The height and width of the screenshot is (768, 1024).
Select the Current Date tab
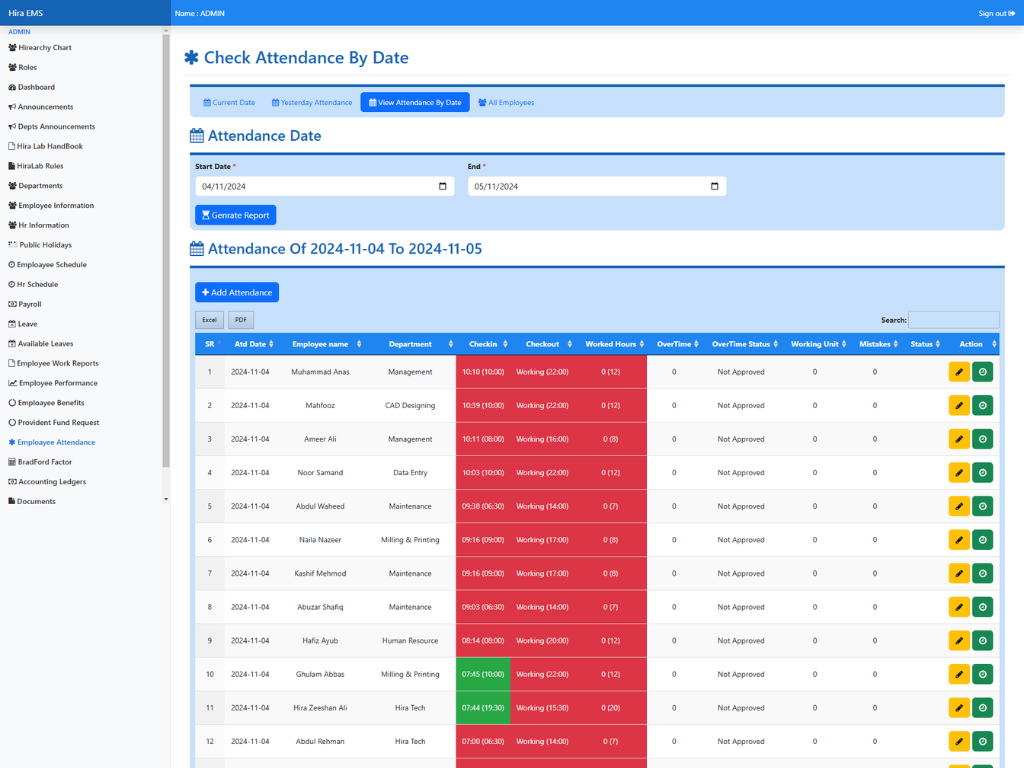229,102
